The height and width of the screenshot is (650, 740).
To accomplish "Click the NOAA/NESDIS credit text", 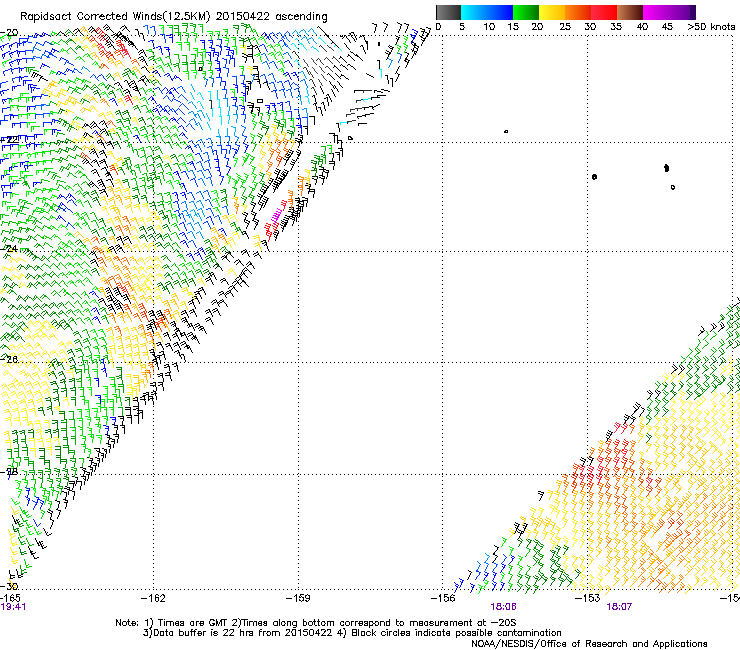I will tap(589, 644).
